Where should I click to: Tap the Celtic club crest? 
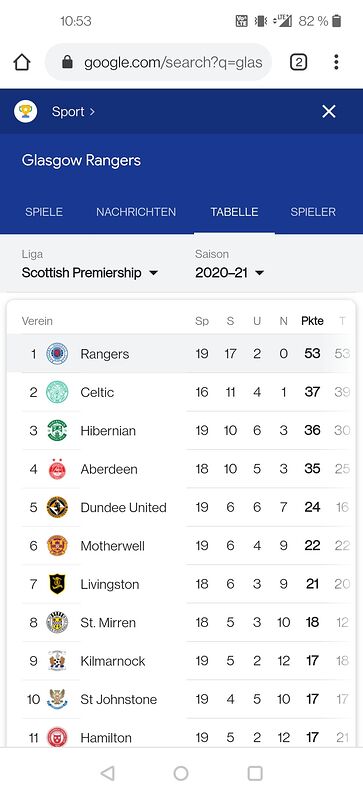(57, 392)
